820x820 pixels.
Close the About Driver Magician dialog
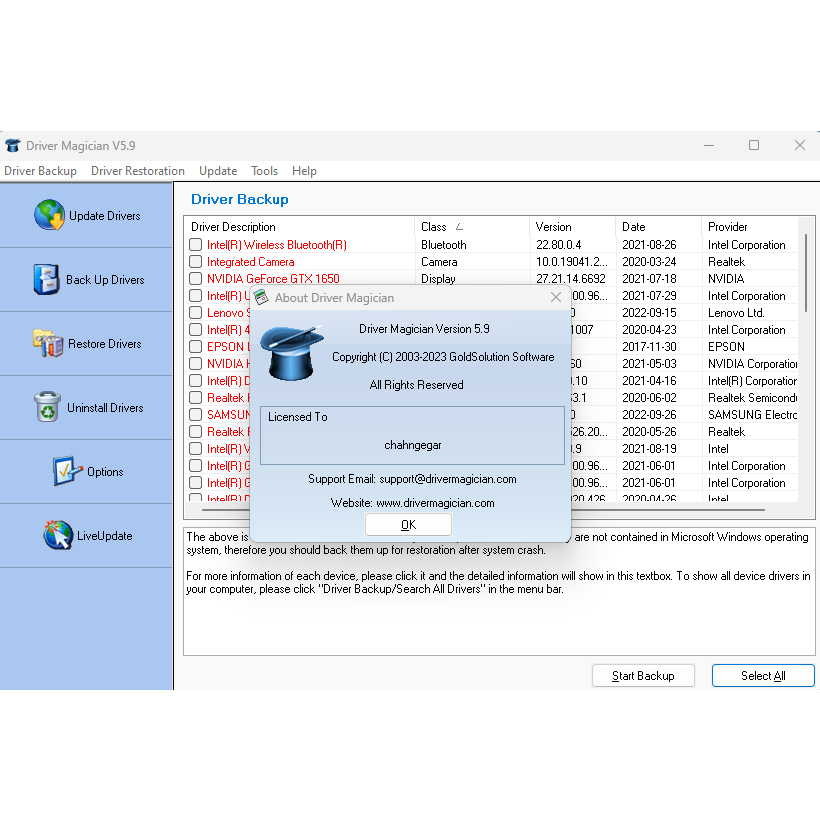coord(556,297)
